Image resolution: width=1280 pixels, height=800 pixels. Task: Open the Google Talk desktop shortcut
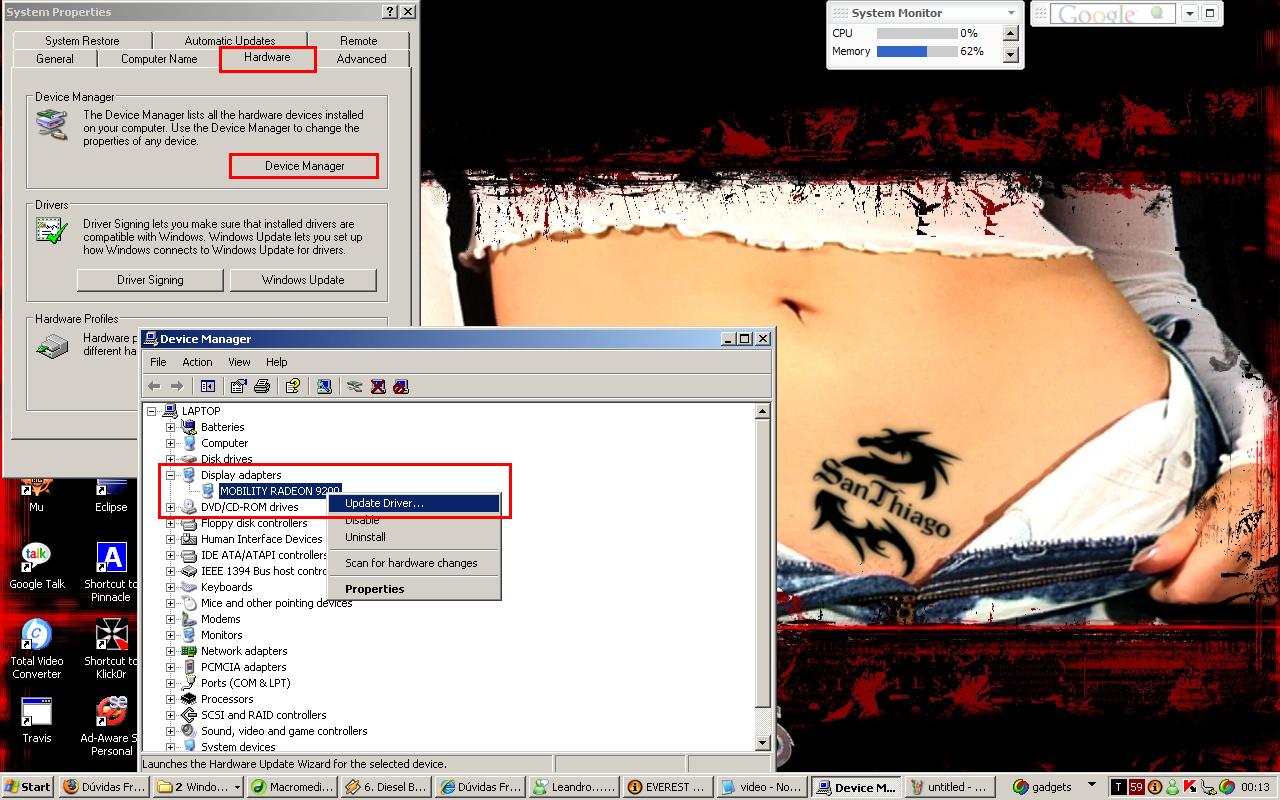(37, 566)
